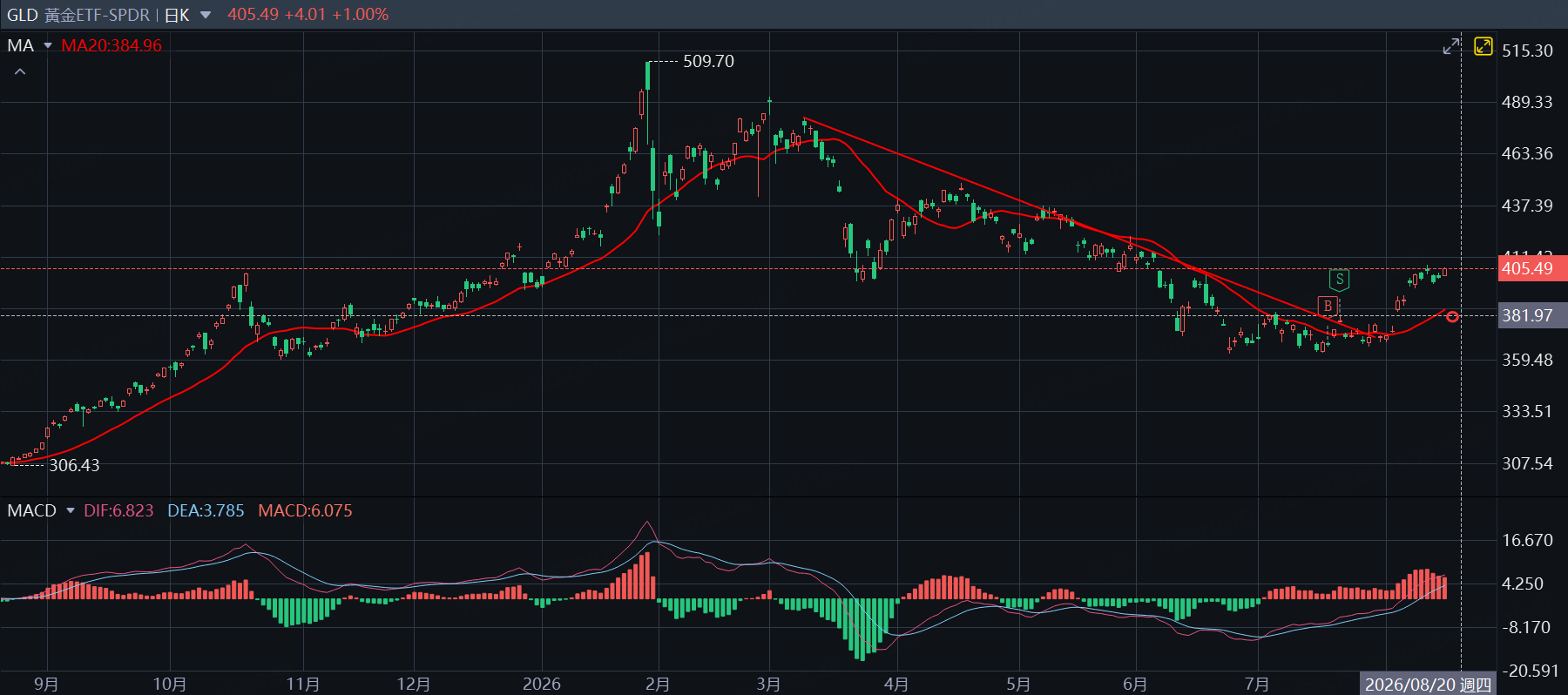Screen dimensions: 1568x695
Task: Click the -8.170 MACD axis label
Action: pos(1527,627)
